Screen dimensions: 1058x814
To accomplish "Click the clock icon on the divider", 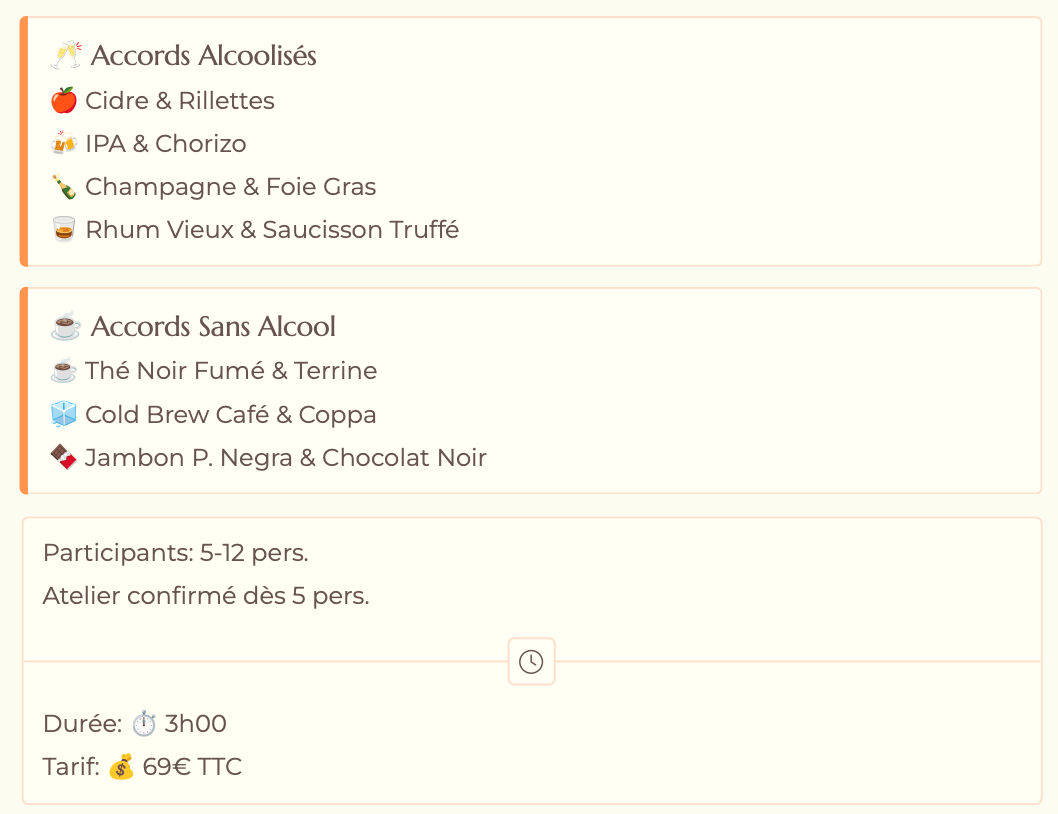I will [531, 662].
